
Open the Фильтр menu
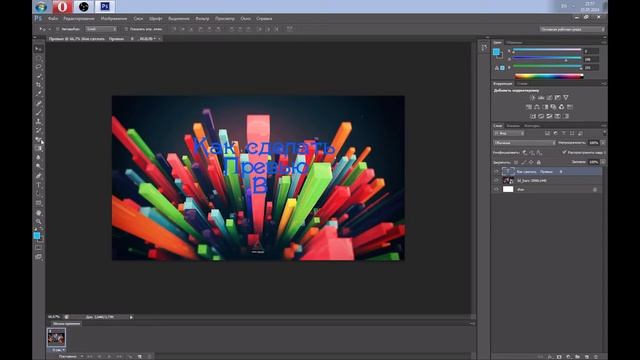tap(202, 19)
